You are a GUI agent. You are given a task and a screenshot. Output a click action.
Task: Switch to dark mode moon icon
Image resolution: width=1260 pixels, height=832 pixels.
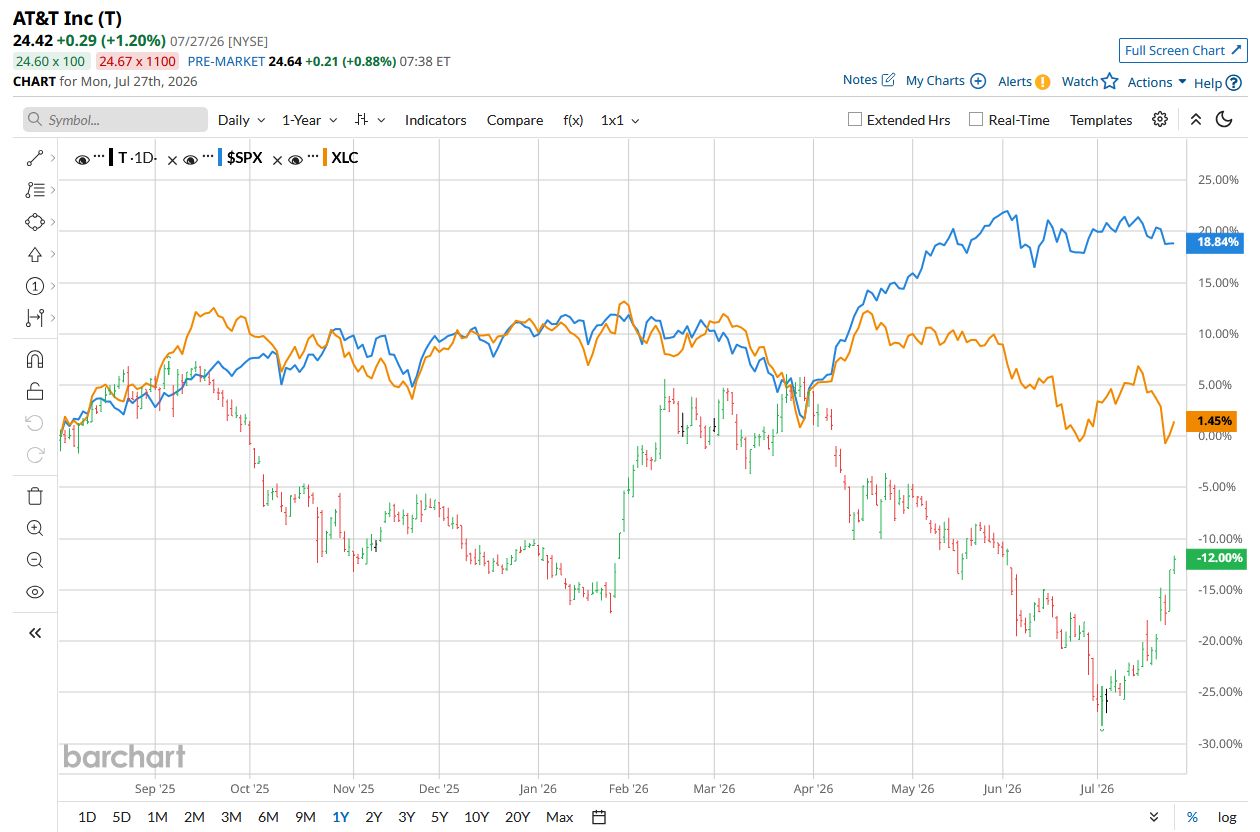tap(1224, 120)
